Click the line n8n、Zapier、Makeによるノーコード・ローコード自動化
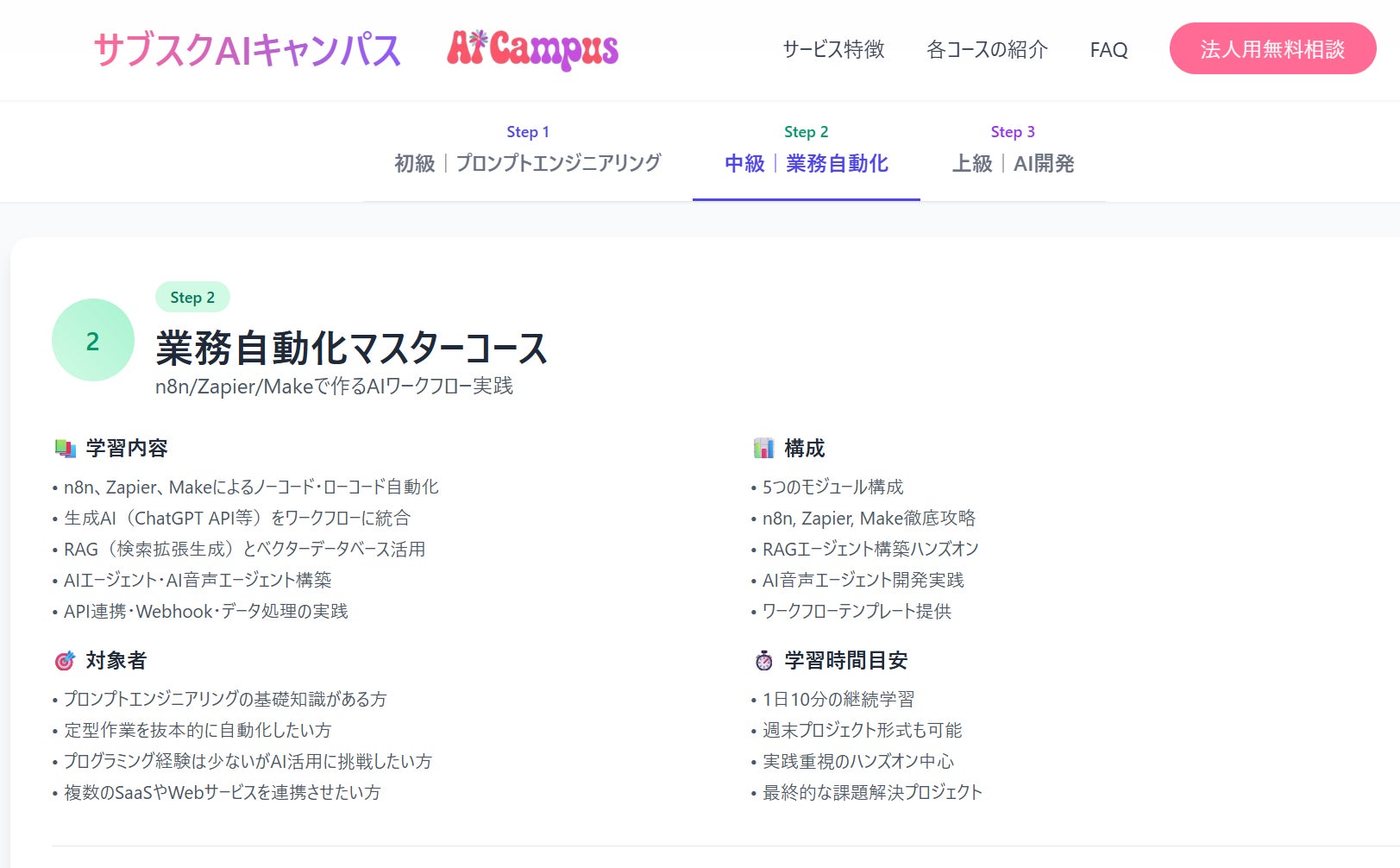The height and width of the screenshot is (868, 1400). point(251,487)
